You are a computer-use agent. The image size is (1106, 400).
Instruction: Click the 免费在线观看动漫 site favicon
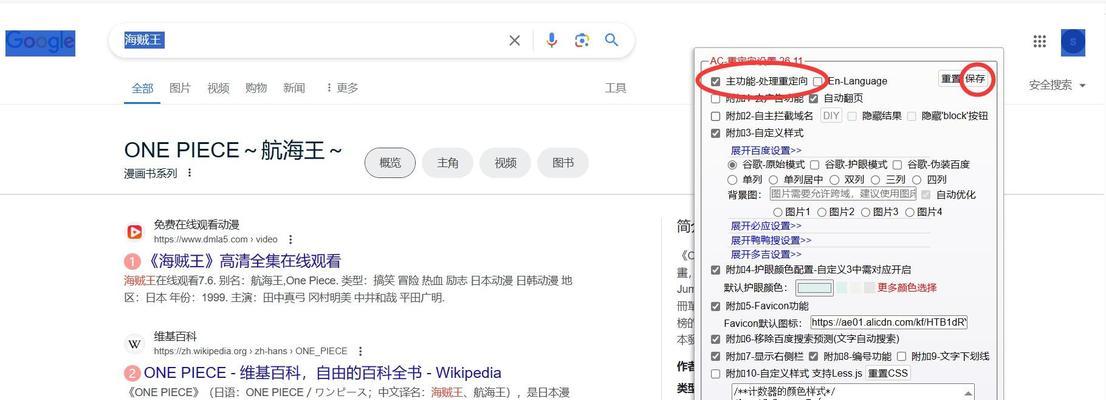(x=134, y=231)
